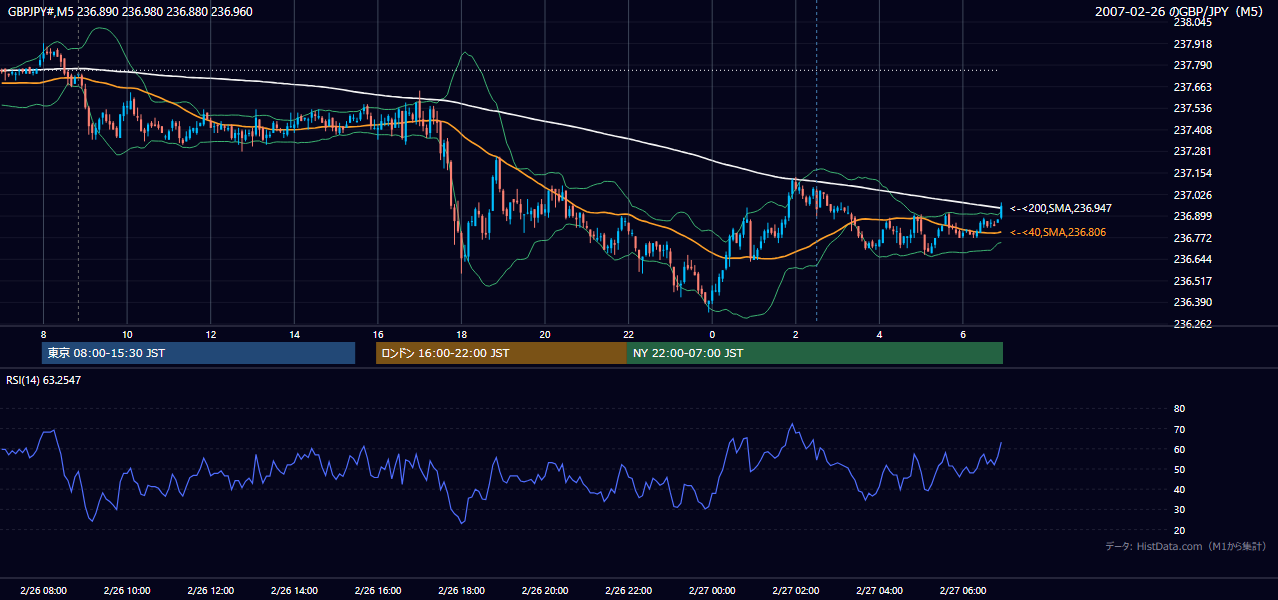Click hour label 14 under price chart
Viewport: 1278px width, 600px height.
(x=294, y=334)
